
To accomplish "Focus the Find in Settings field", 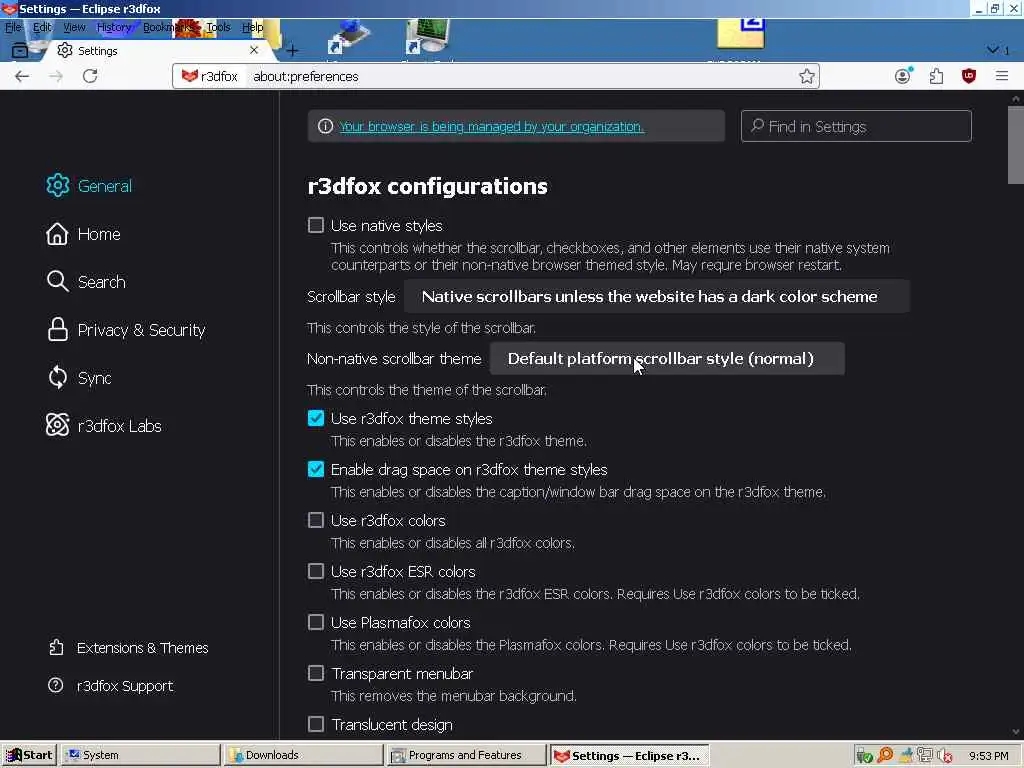I will click(x=856, y=126).
